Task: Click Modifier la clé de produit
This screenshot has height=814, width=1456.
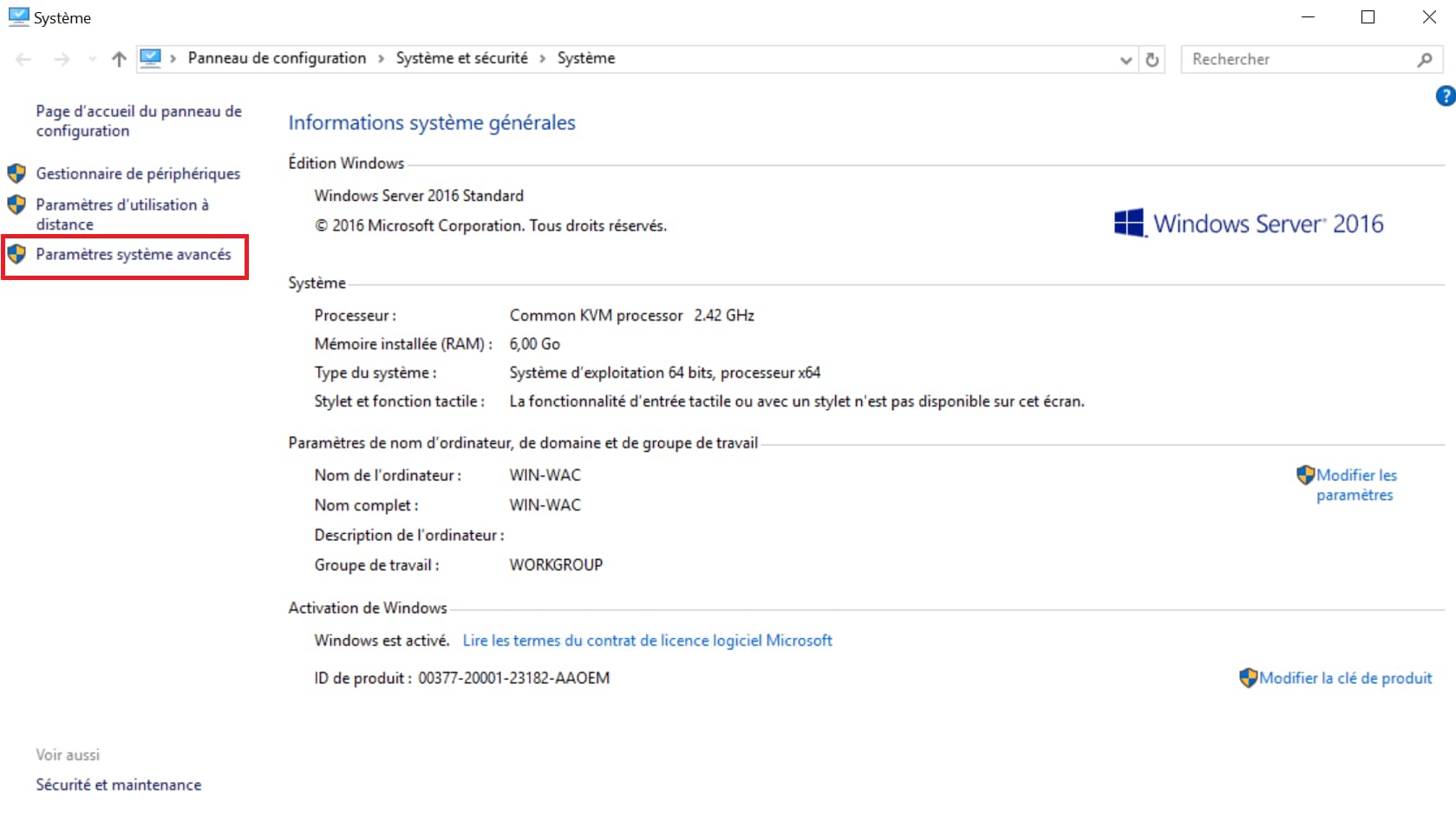Action: click(1345, 678)
